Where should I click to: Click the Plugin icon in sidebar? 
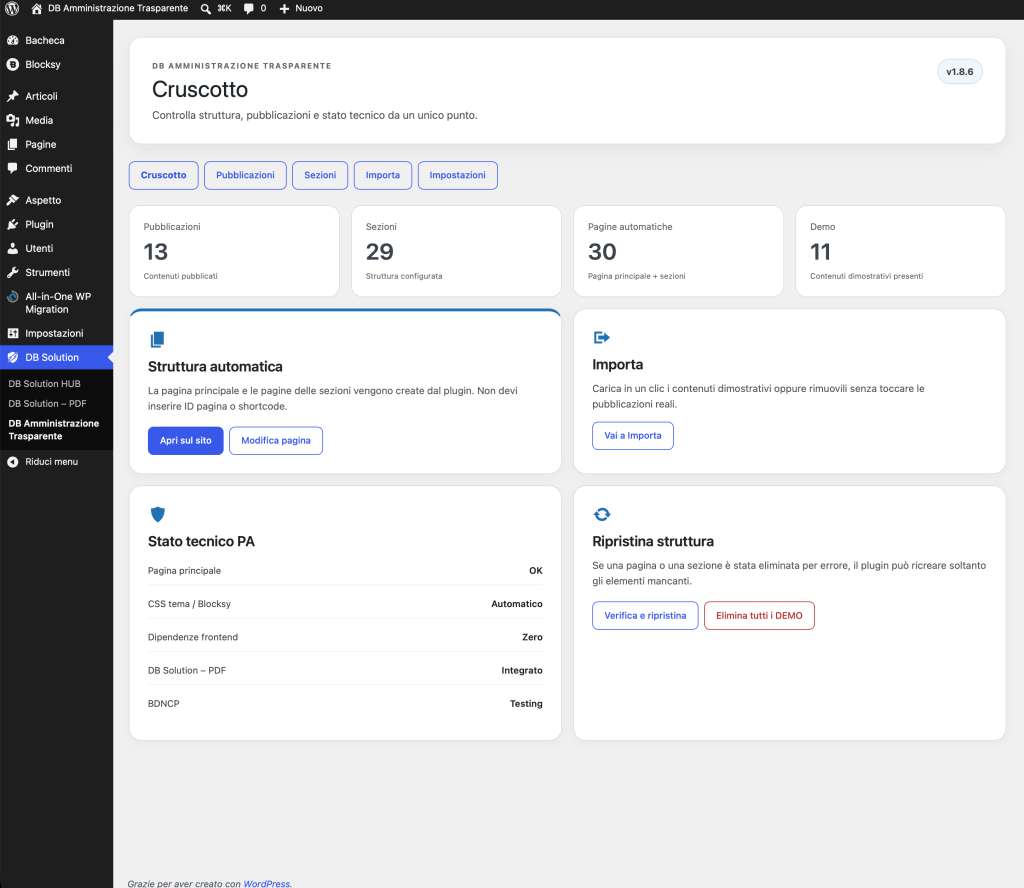pos(12,225)
